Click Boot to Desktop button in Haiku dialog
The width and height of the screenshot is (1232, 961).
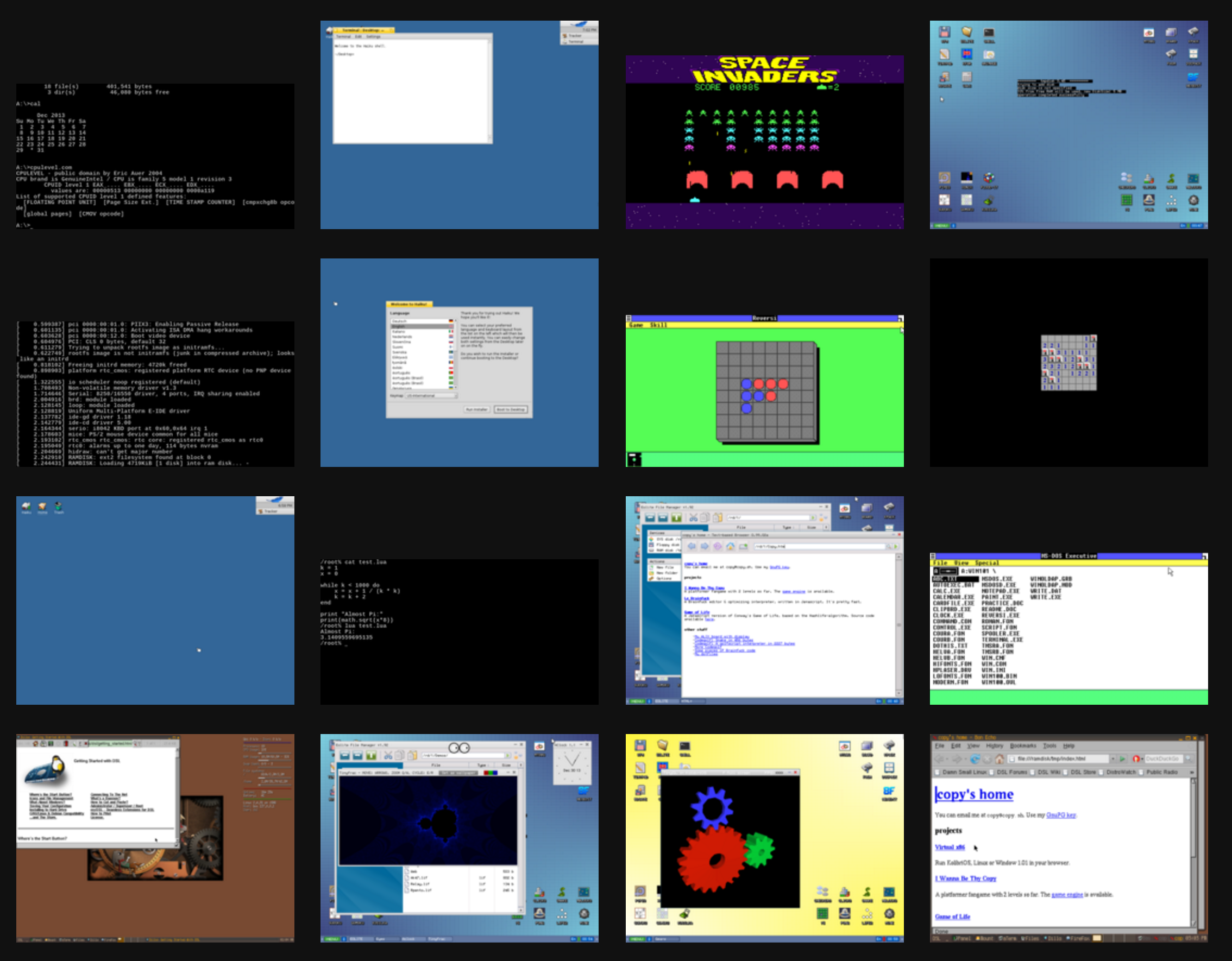tap(511, 409)
